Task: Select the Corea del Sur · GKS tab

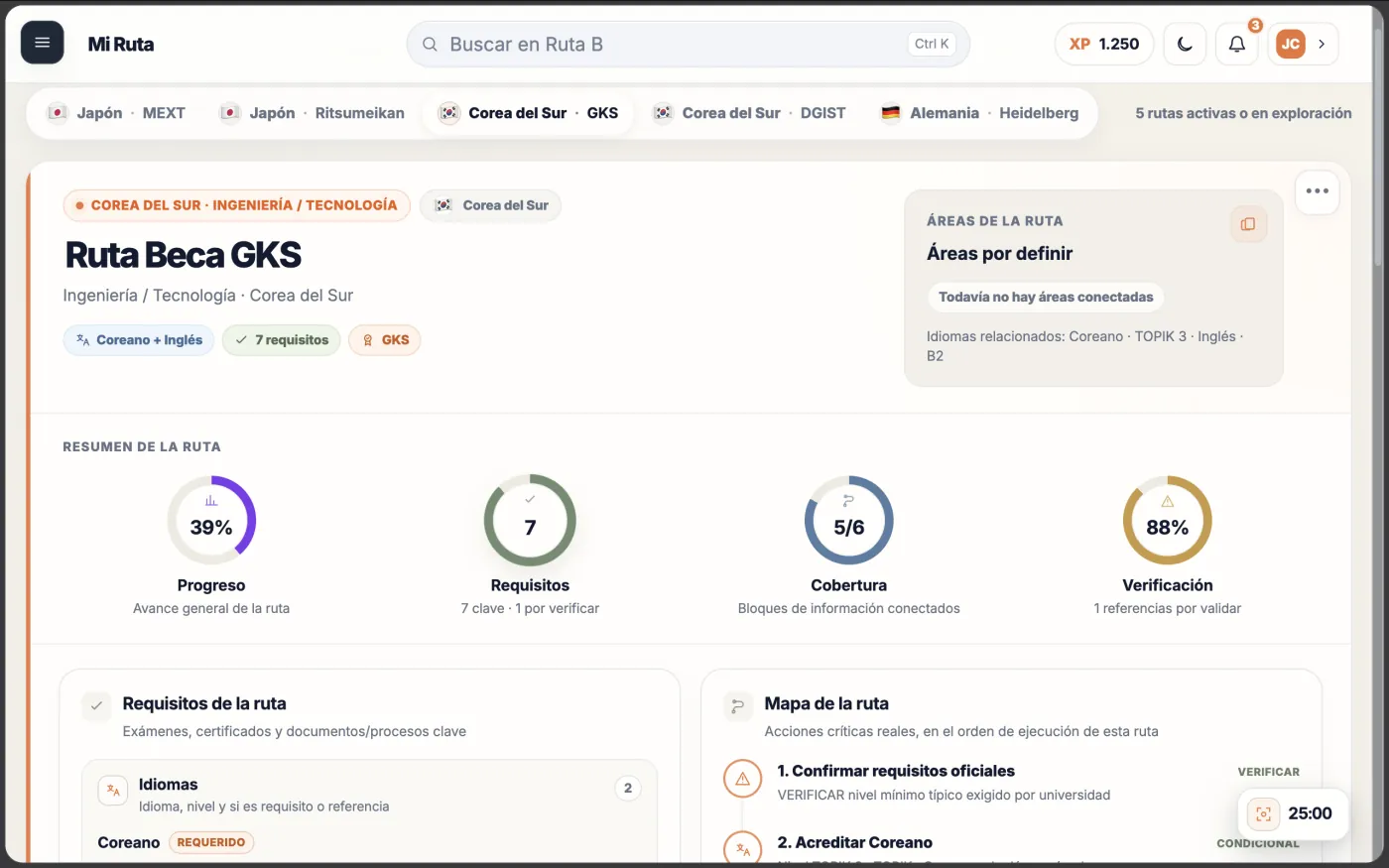Action: pyautogui.click(x=528, y=113)
